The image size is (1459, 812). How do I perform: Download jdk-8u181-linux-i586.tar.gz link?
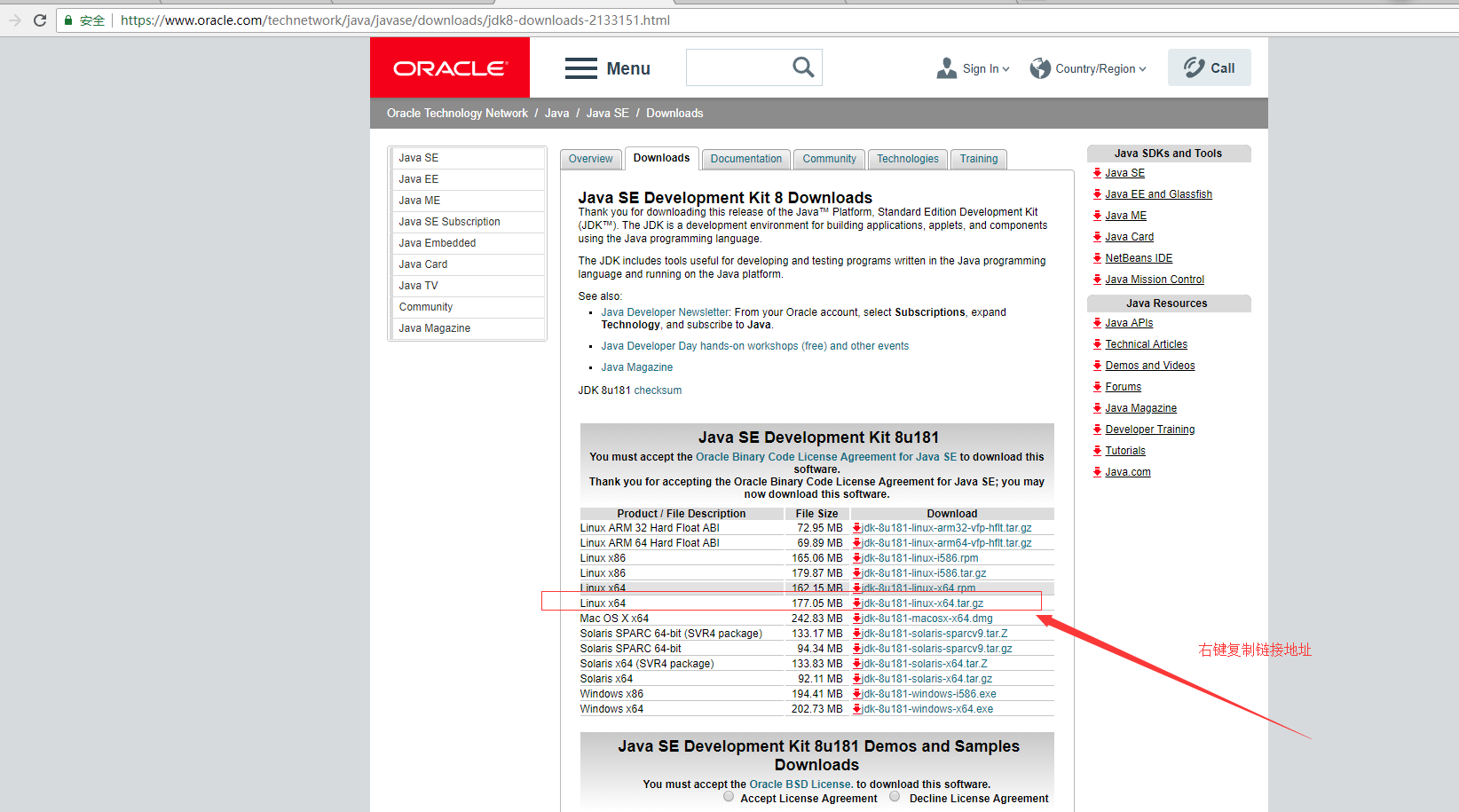click(925, 573)
